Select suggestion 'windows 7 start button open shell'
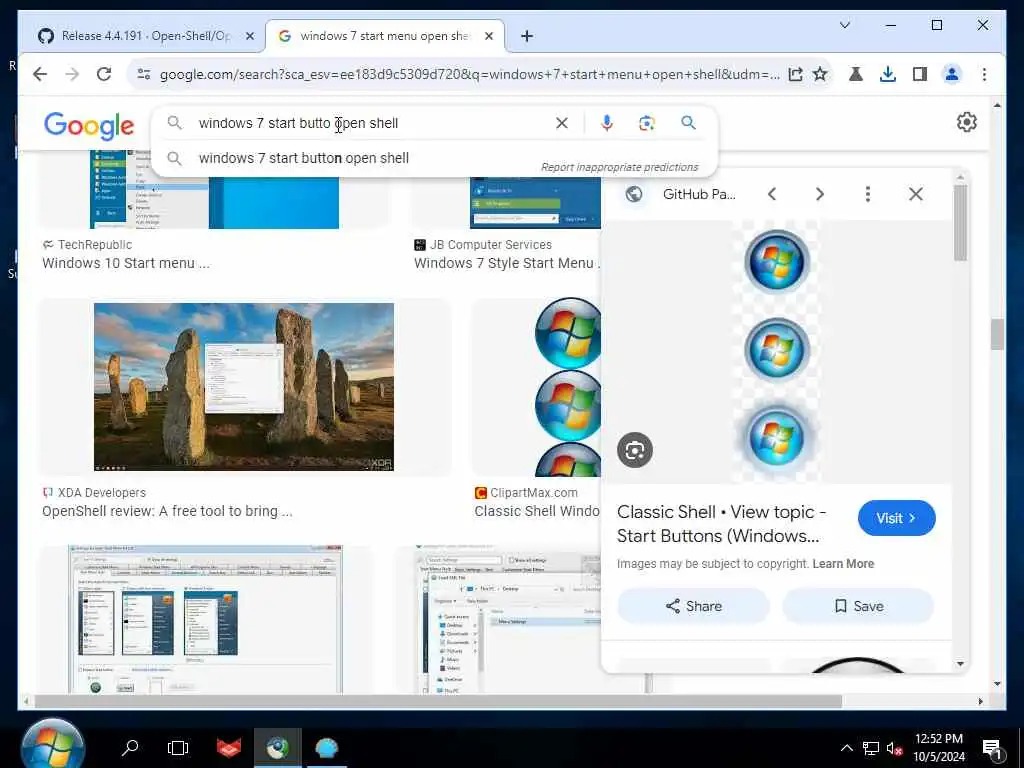1024x768 pixels. pyautogui.click(x=304, y=158)
